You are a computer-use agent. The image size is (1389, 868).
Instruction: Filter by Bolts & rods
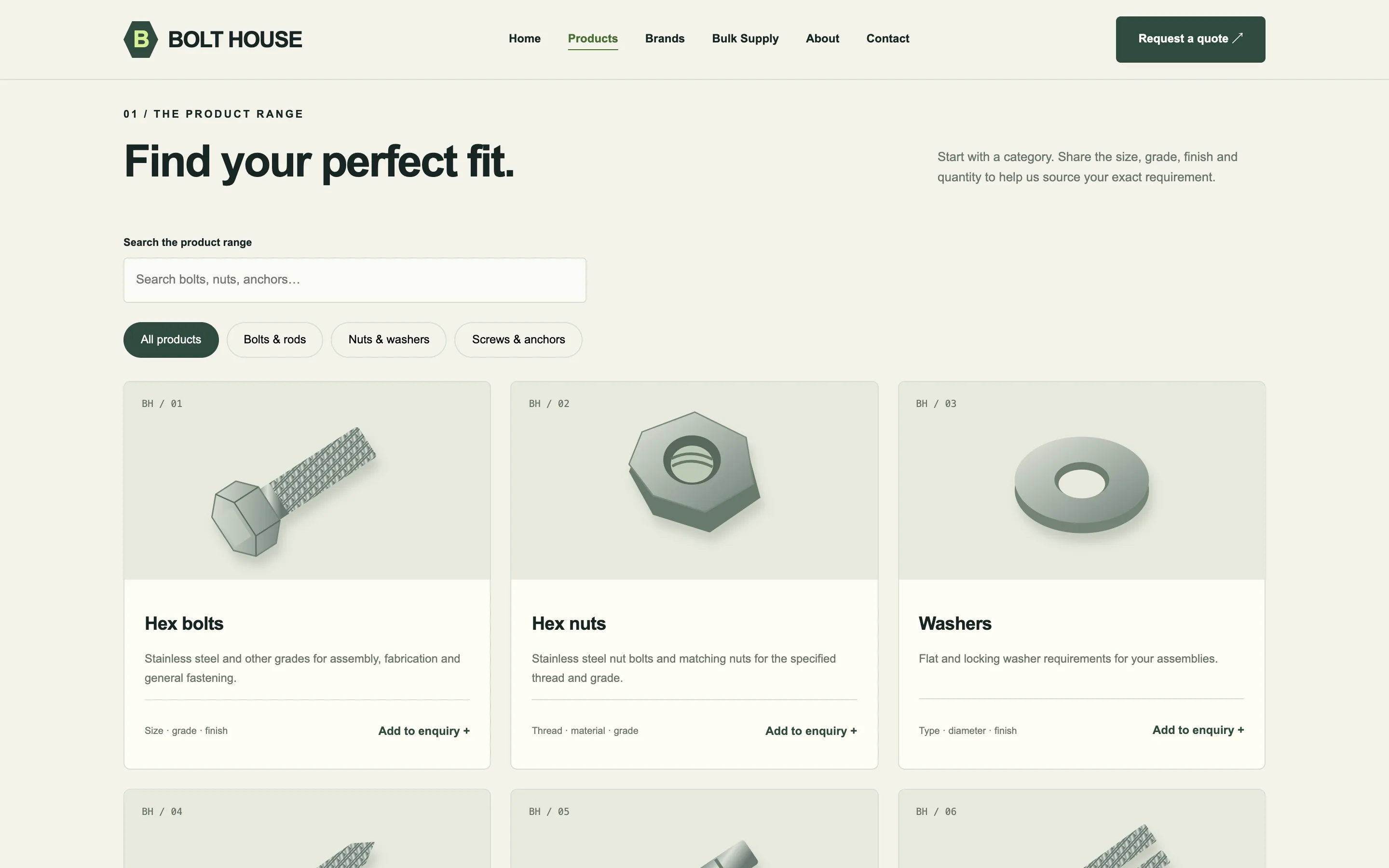(x=274, y=339)
